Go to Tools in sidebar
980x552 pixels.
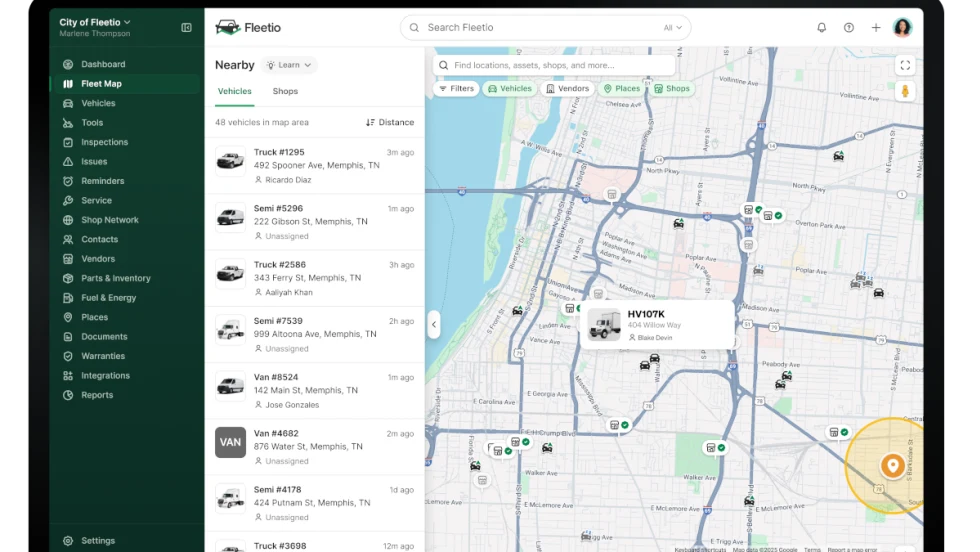click(125, 123)
